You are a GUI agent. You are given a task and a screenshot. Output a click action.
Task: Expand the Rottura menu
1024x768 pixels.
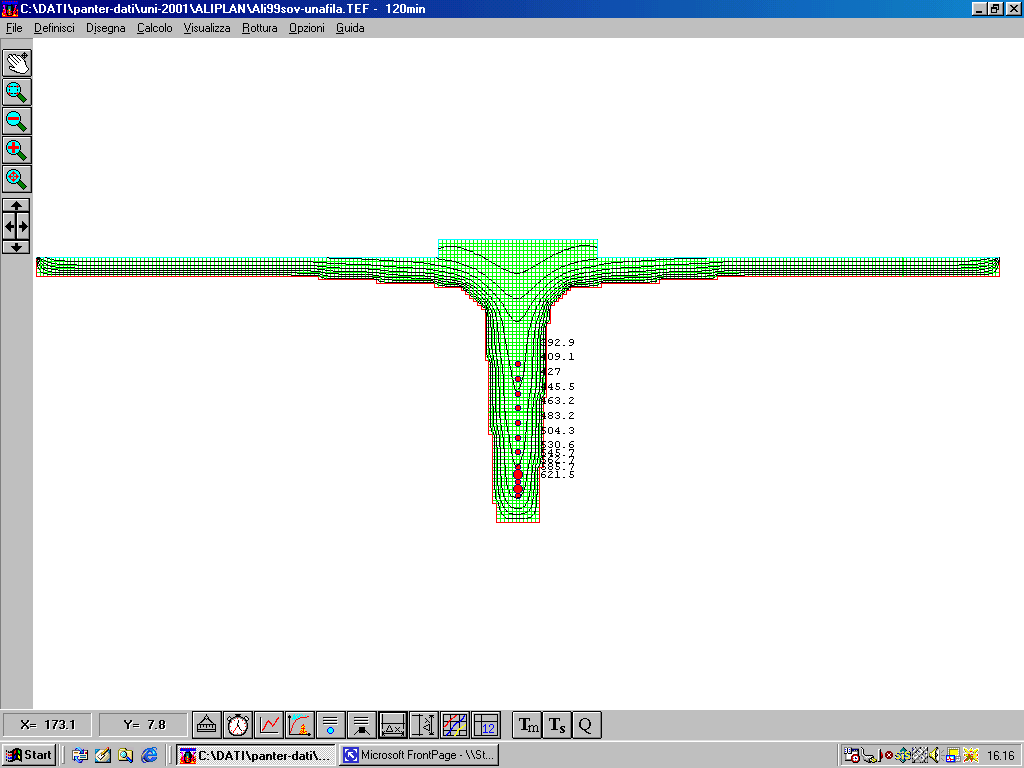point(259,28)
